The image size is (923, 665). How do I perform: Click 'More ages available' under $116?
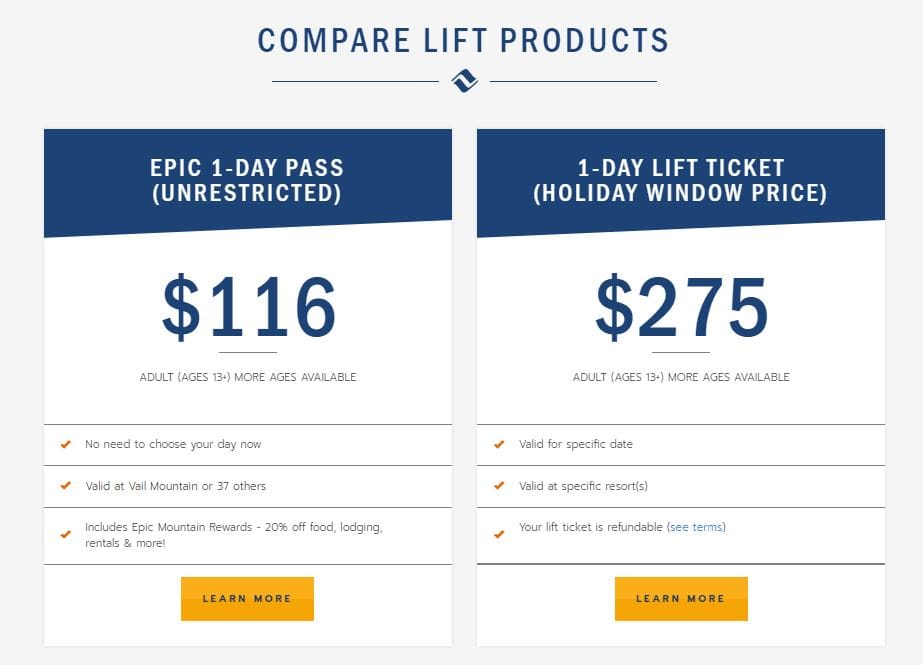click(x=296, y=377)
